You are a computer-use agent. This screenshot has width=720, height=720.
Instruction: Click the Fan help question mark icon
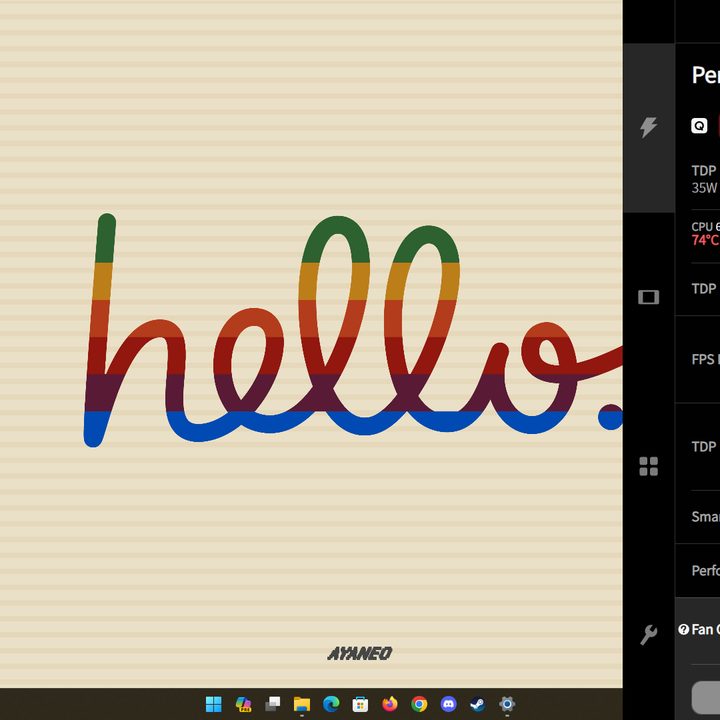(x=683, y=629)
